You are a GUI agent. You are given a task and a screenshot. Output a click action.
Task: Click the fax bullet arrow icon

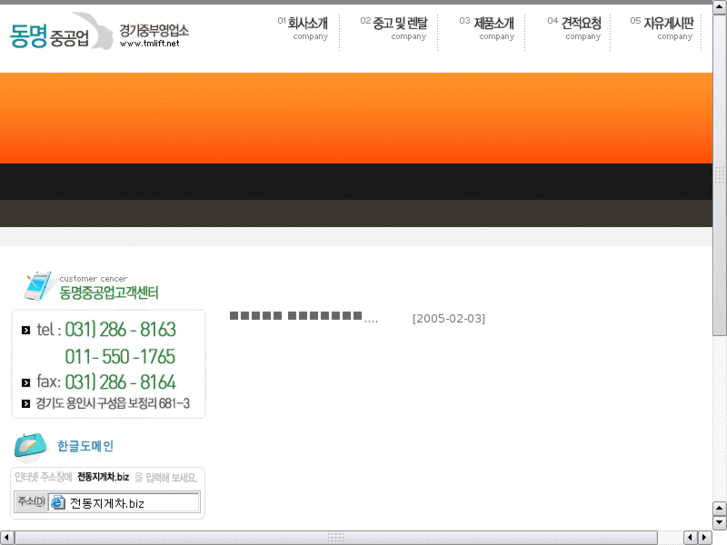click(26, 383)
